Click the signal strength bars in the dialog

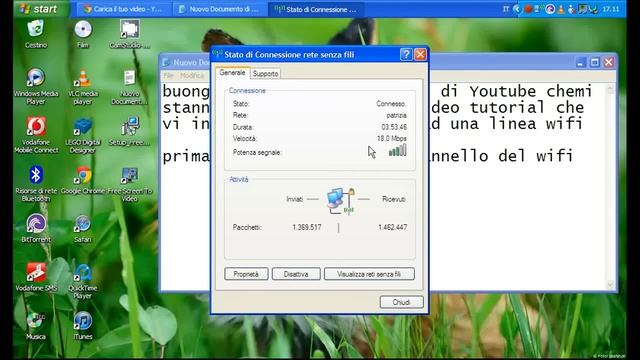coord(398,150)
